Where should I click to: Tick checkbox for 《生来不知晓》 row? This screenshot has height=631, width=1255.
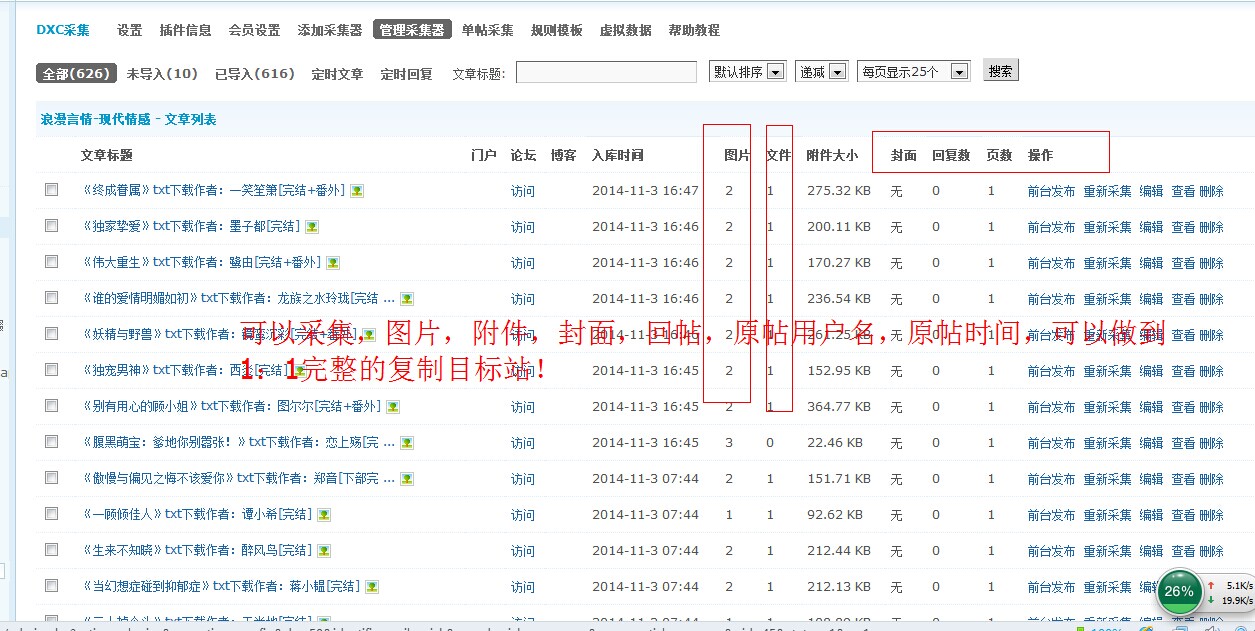click(x=52, y=550)
